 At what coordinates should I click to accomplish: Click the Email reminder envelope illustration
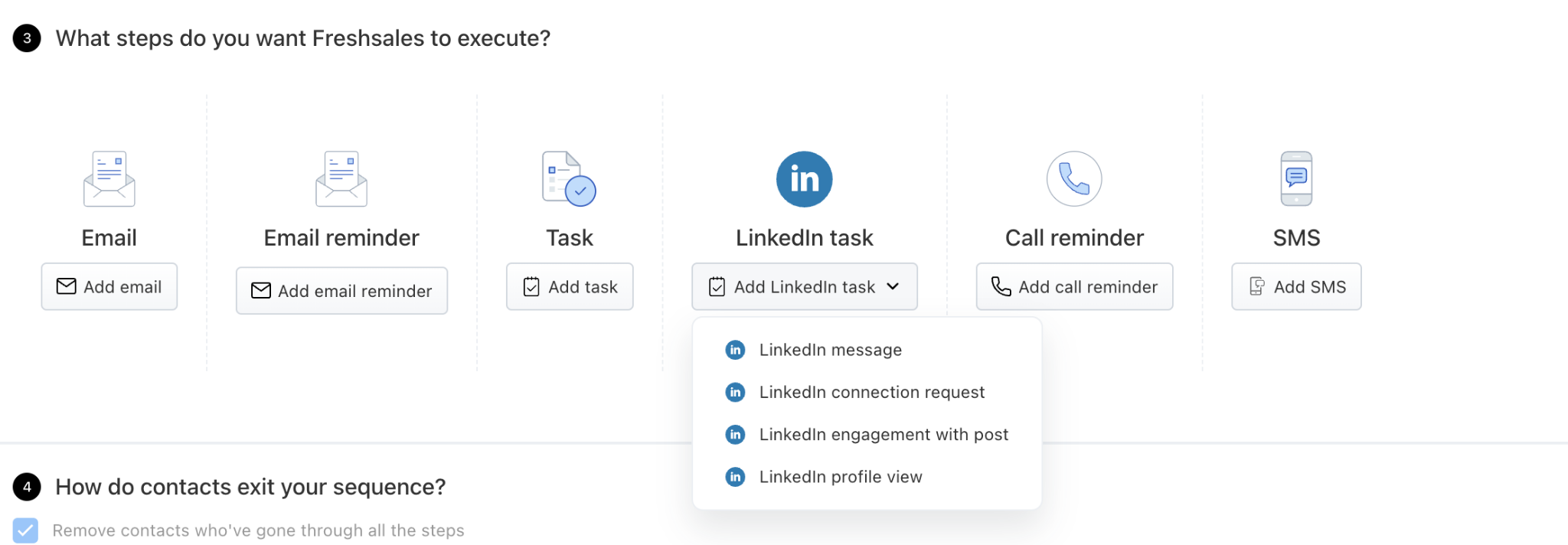tap(341, 179)
